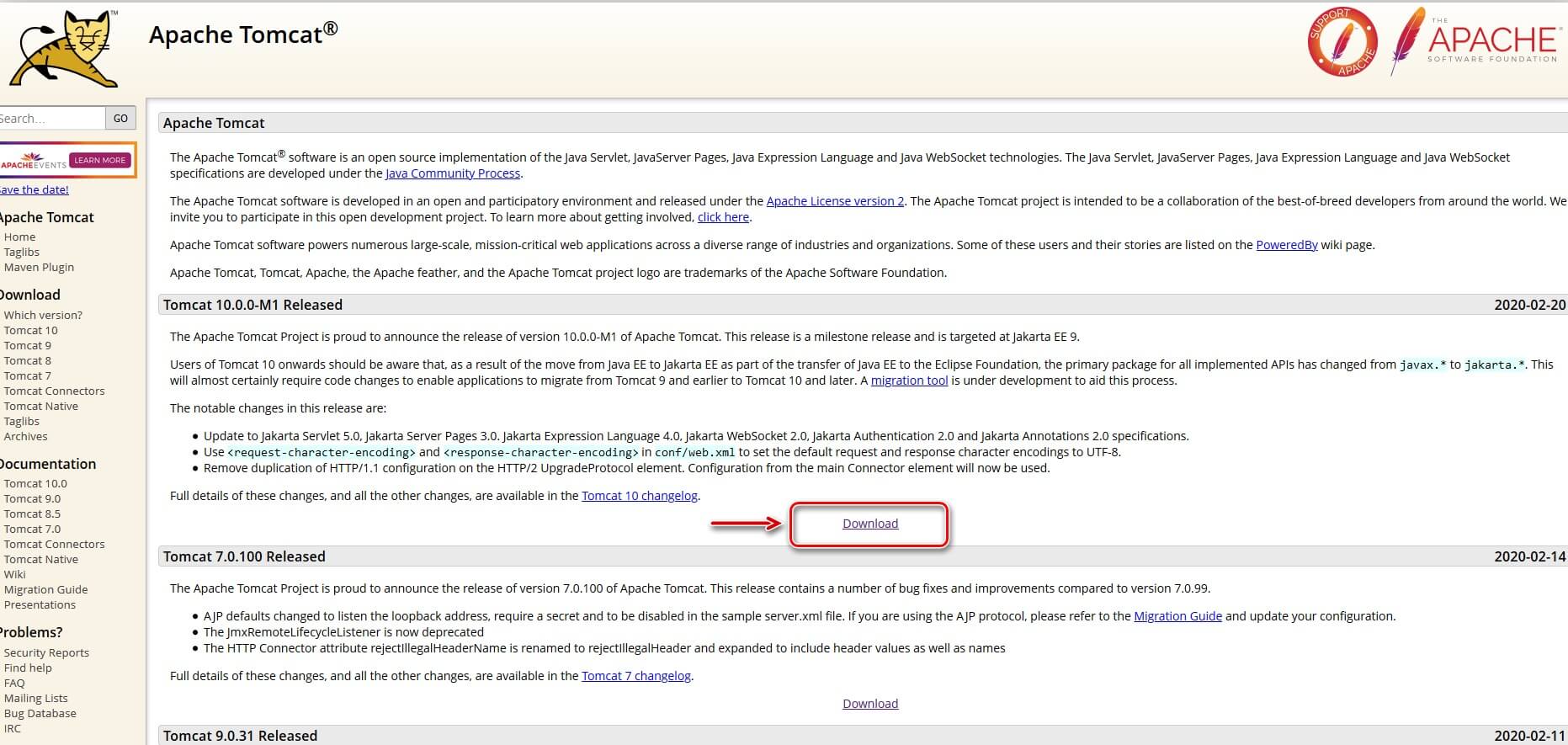This screenshot has height=745, width=1568.
Task: Open Security Reports link
Action: [46, 652]
